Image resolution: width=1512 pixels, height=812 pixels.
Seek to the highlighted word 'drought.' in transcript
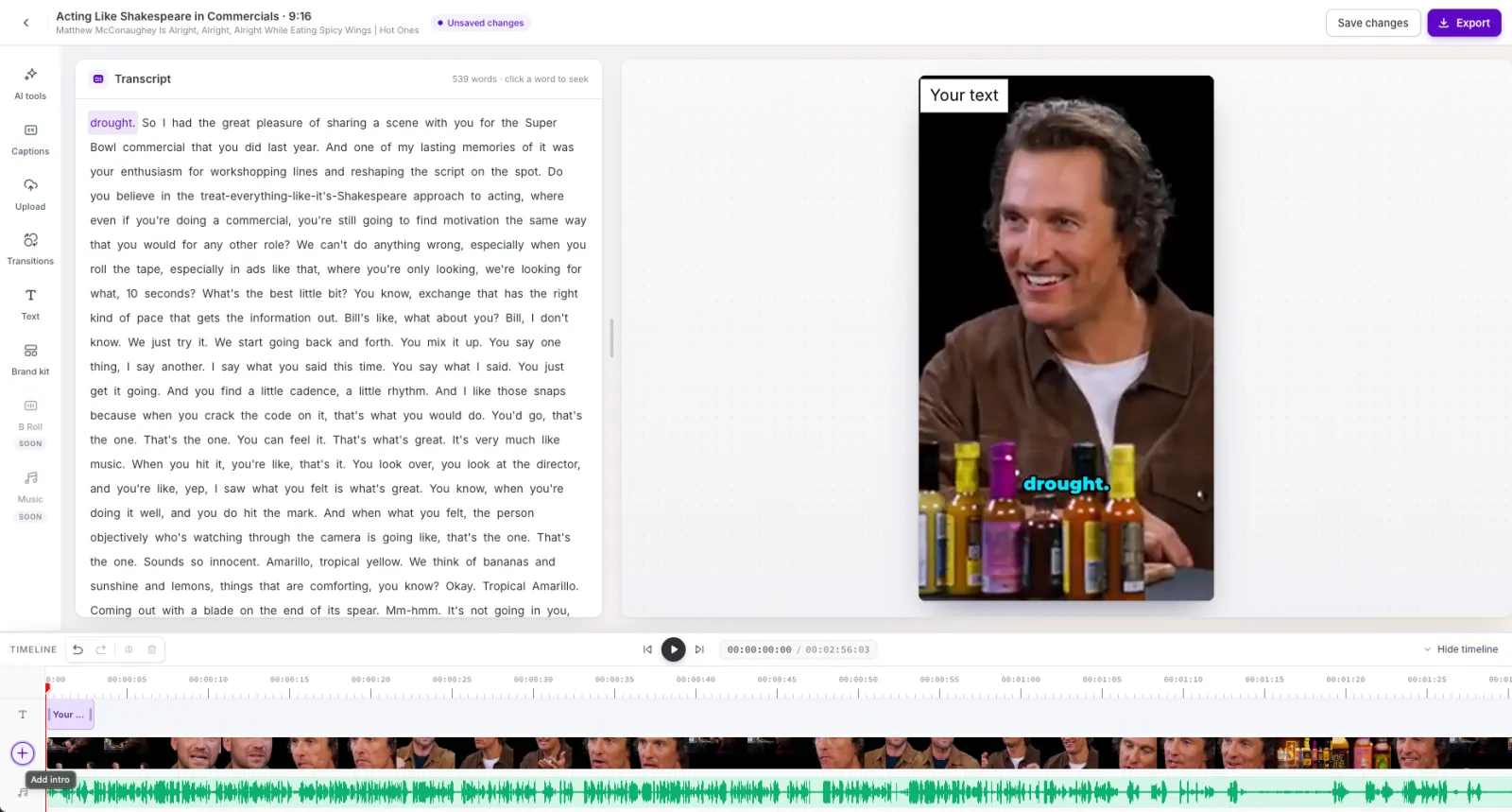(112, 123)
